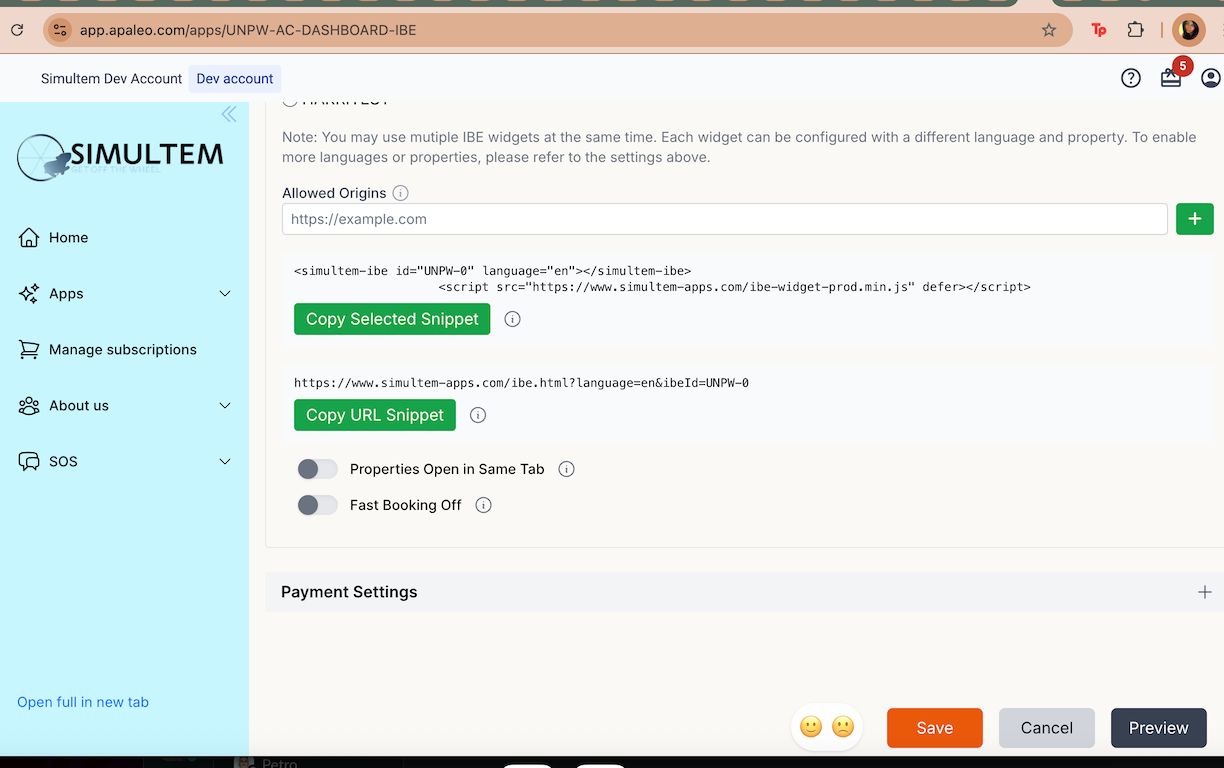Screen dimensions: 1224x768
Task: Show info for Copy Selected Snippet
Action: pyautogui.click(x=513, y=319)
